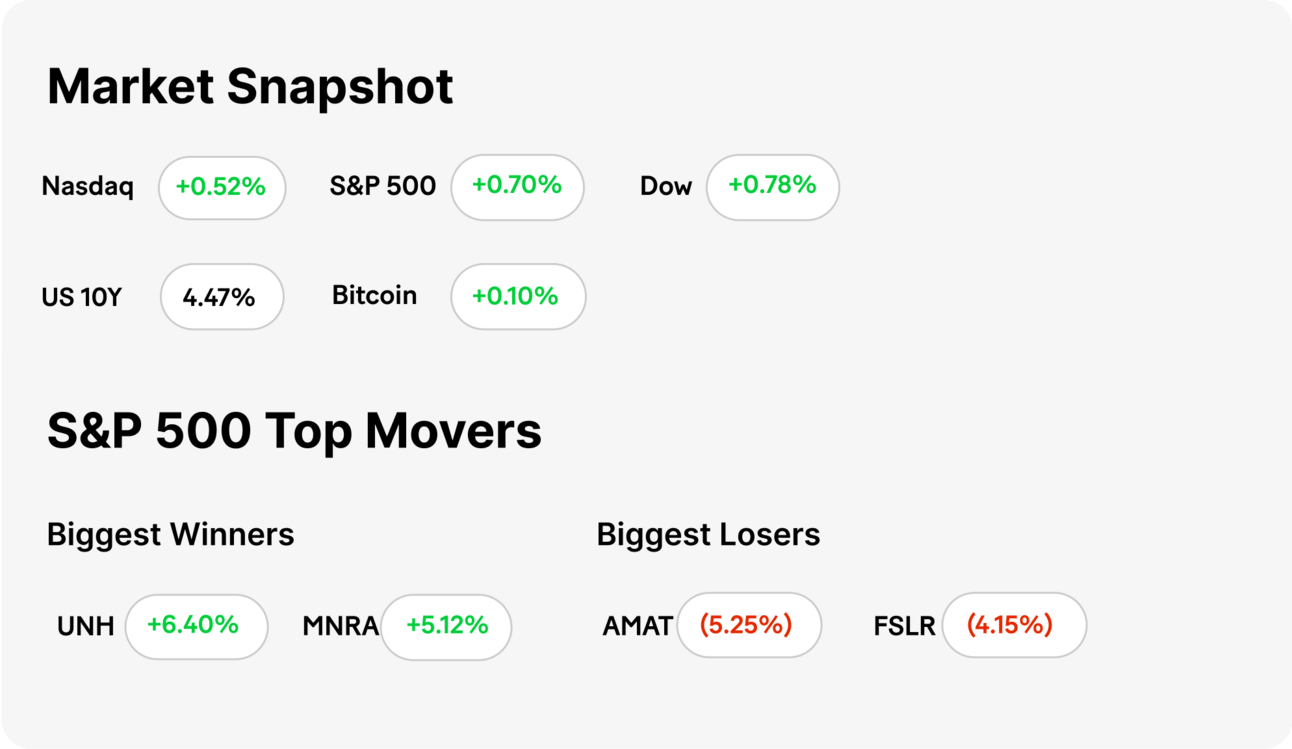The image size is (1292, 749).
Task: Open the FSLR (4.15%) pill
Action: click(1014, 625)
